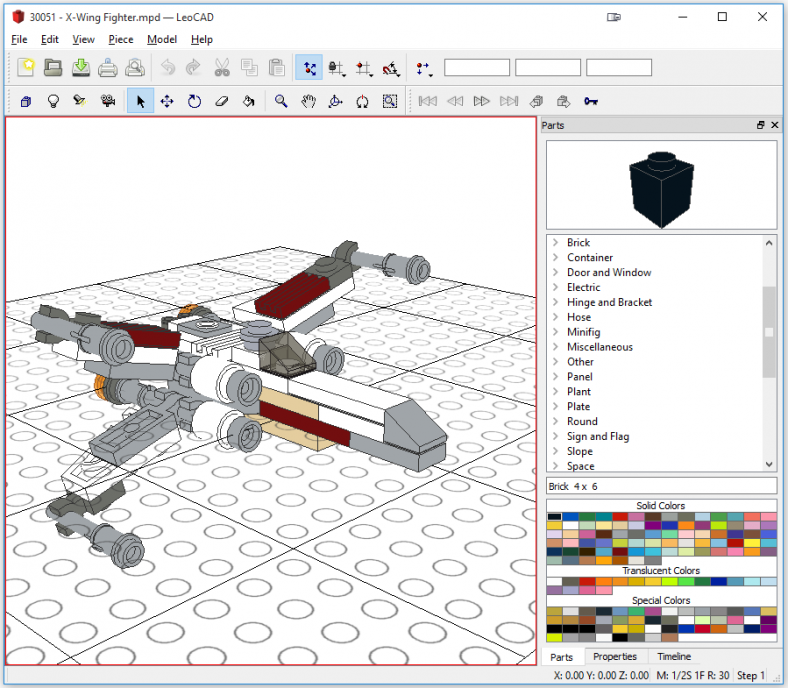Activate the Rotate piece tool
Viewport: 788px width, 688px height.
tap(194, 102)
